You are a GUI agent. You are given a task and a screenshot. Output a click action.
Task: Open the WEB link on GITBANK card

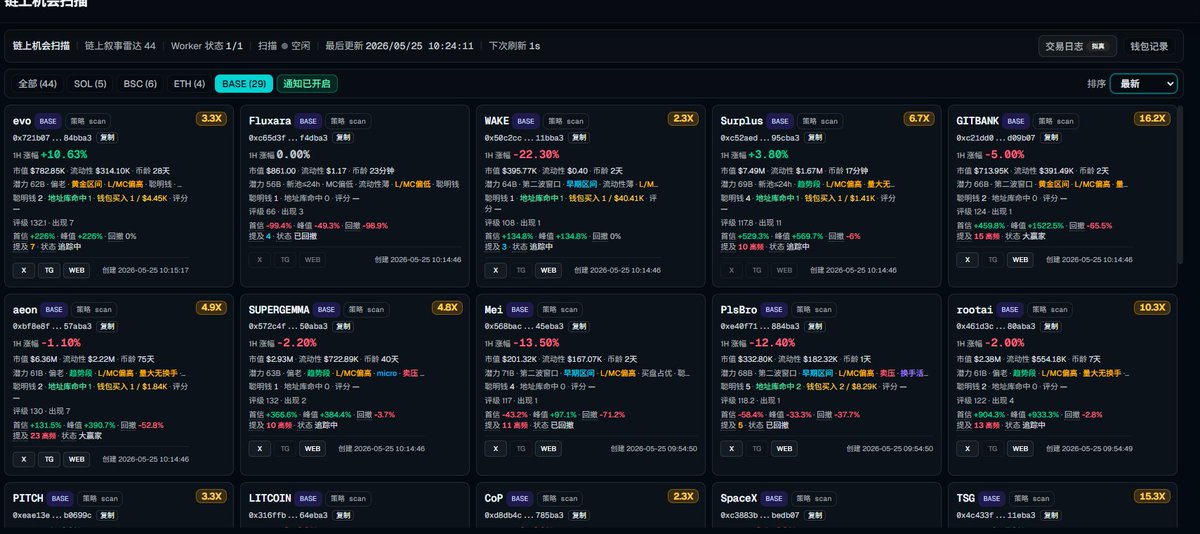[1021, 259]
